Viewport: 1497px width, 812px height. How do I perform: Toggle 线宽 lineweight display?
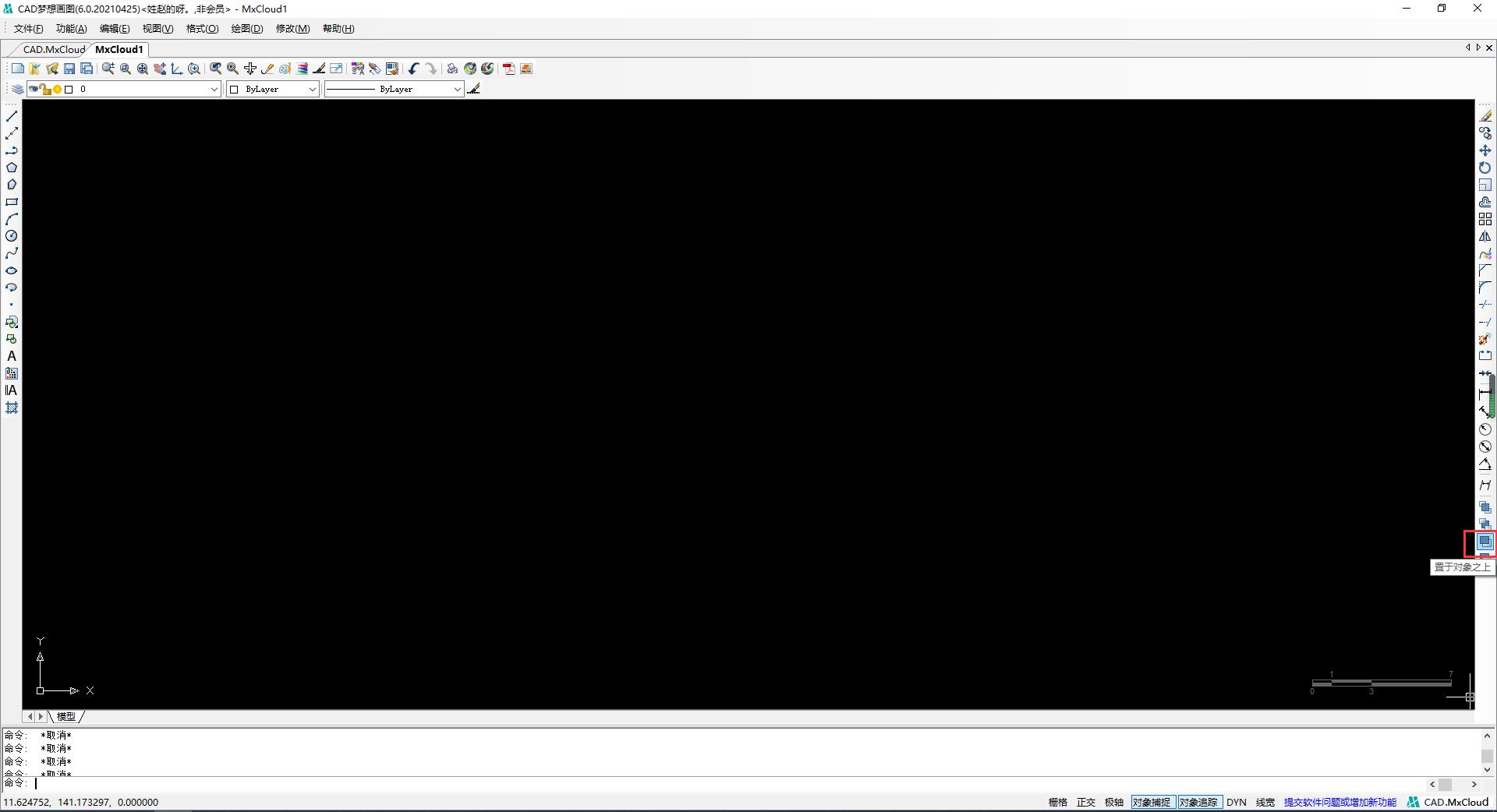1265,802
